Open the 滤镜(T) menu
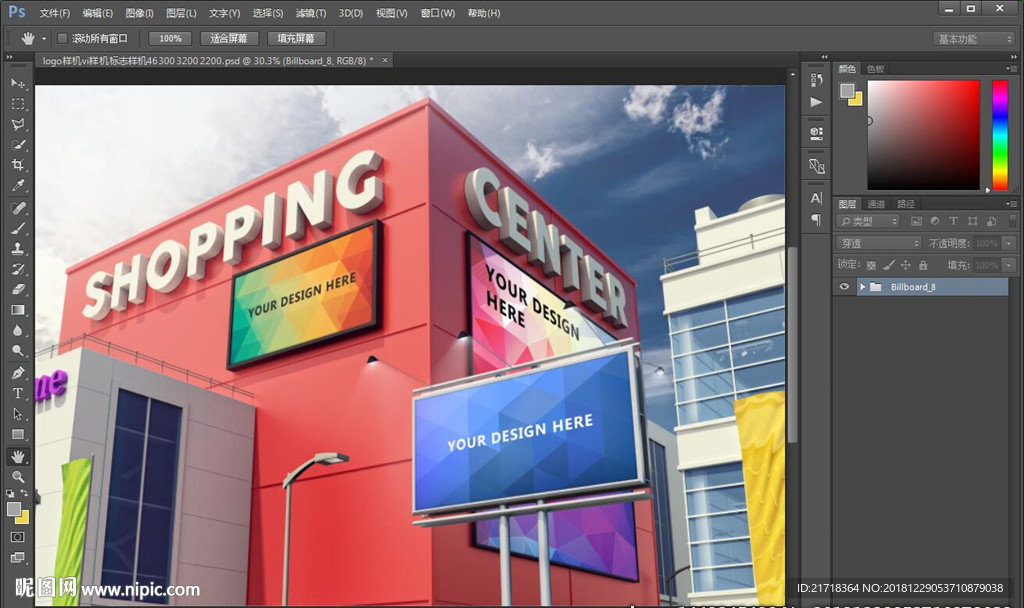Image resolution: width=1024 pixels, height=608 pixels. click(311, 13)
